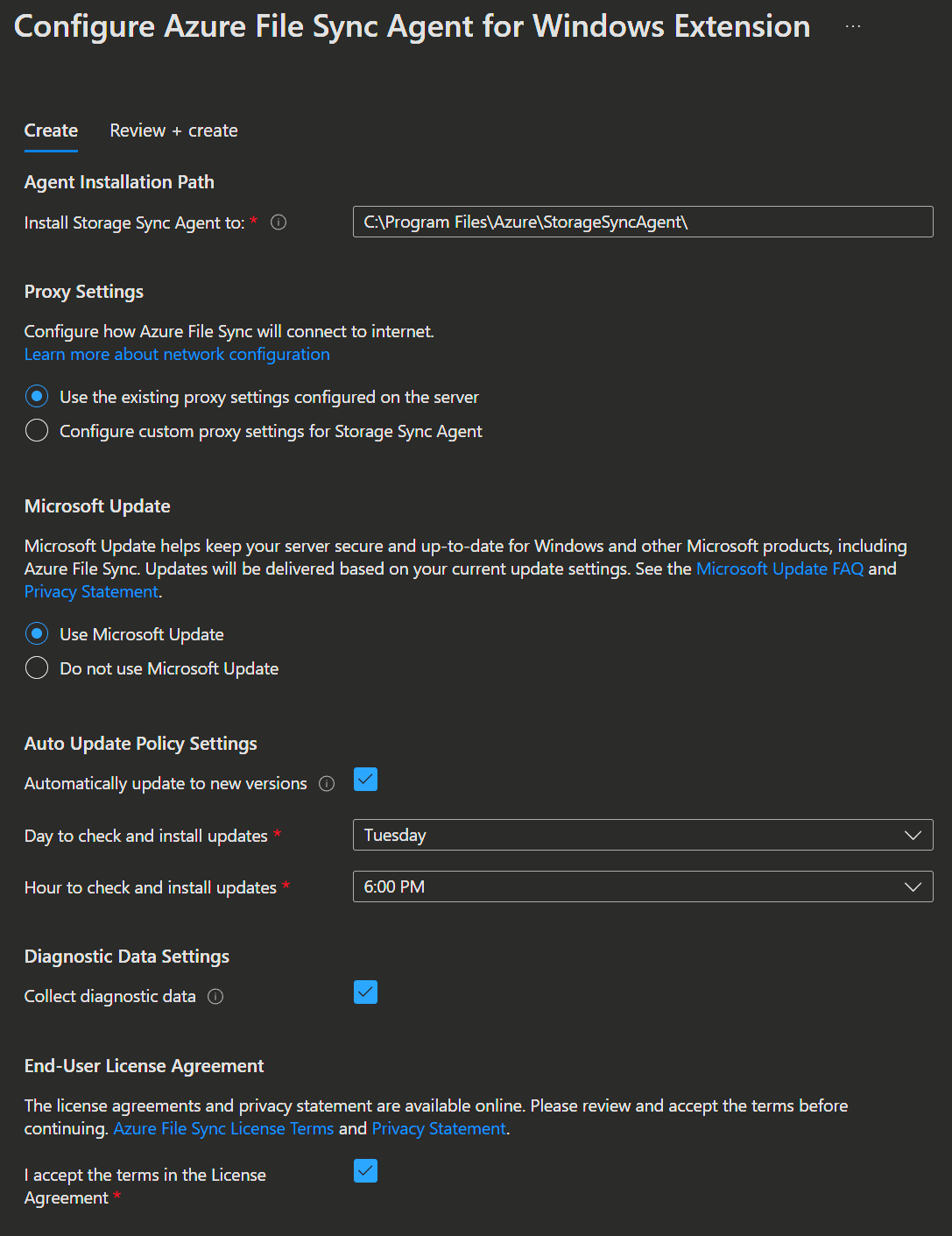Image resolution: width=952 pixels, height=1236 pixels.
Task: Toggle accept License Agreement terms checkbox
Action: [365, 1170]
